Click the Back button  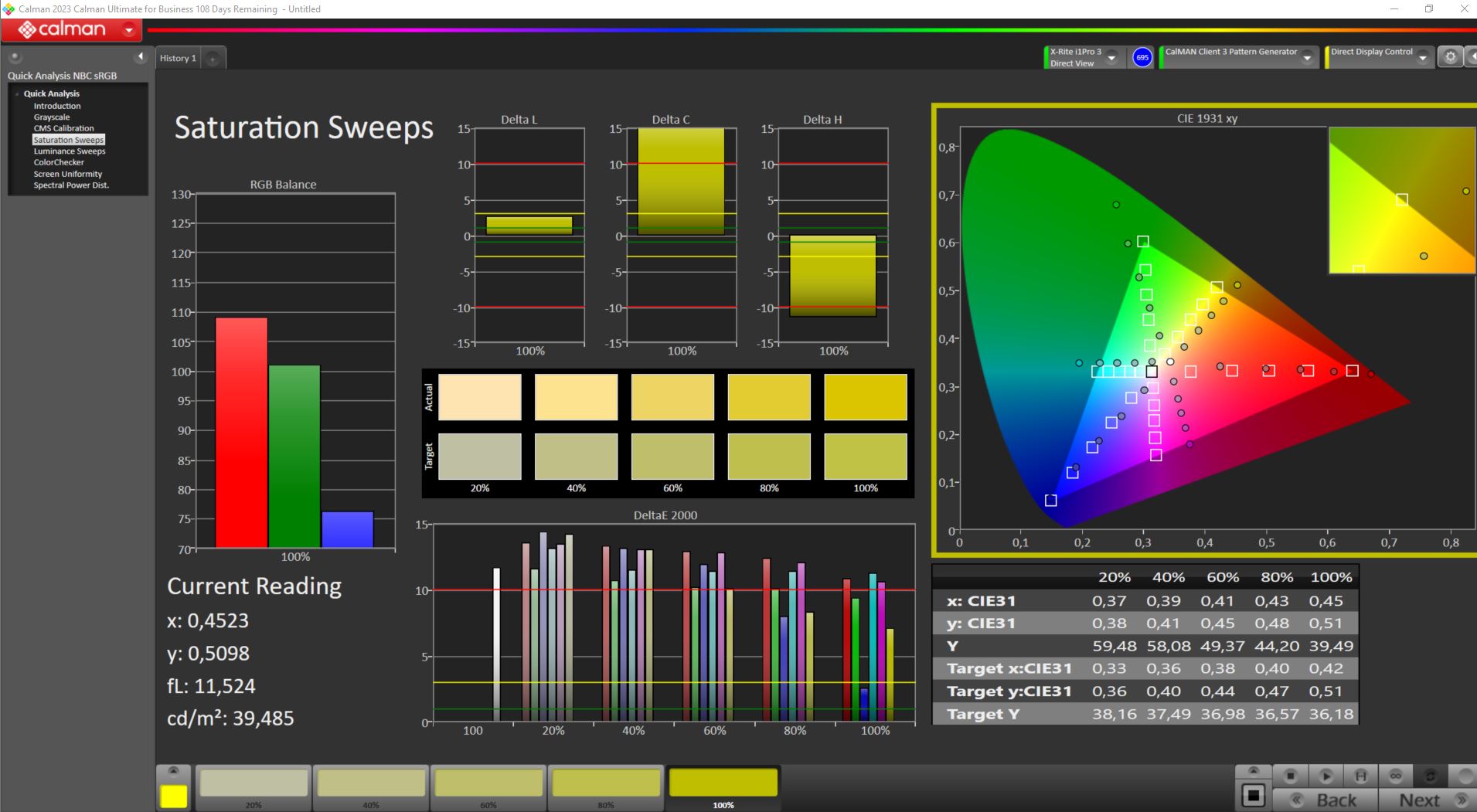click(1325, 800)
